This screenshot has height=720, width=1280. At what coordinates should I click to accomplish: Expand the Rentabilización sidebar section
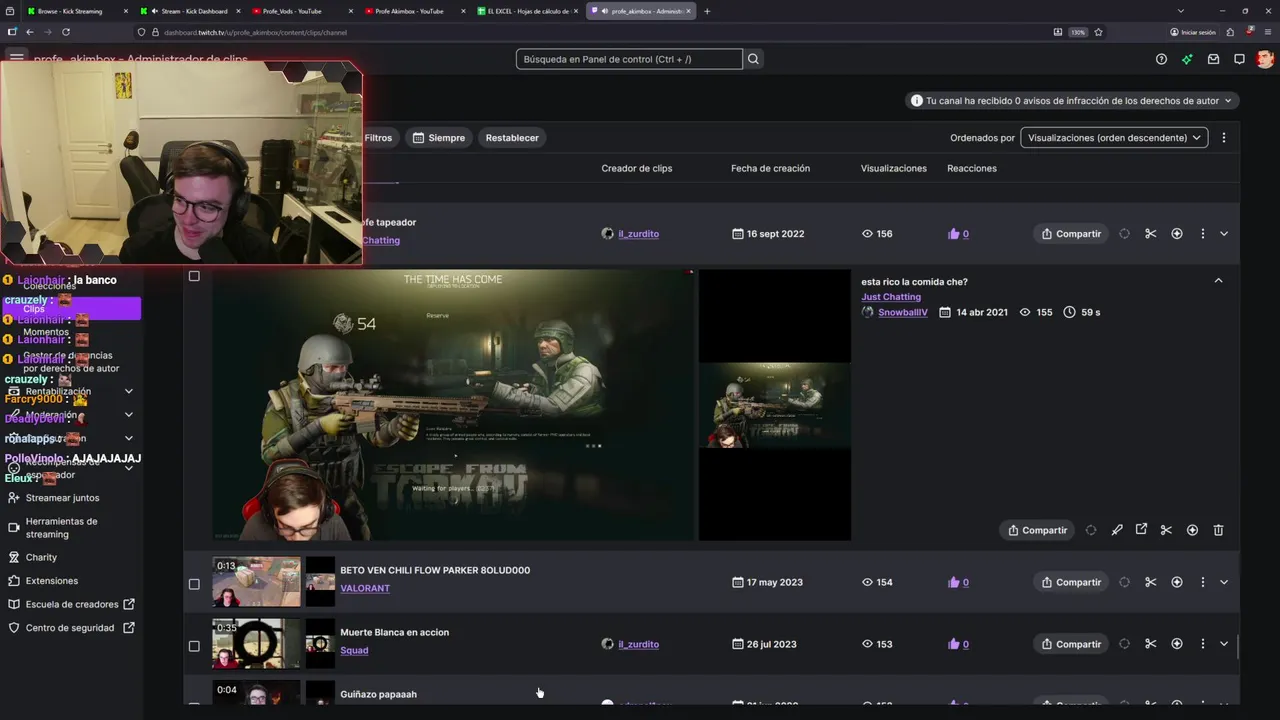pos(128,391)
